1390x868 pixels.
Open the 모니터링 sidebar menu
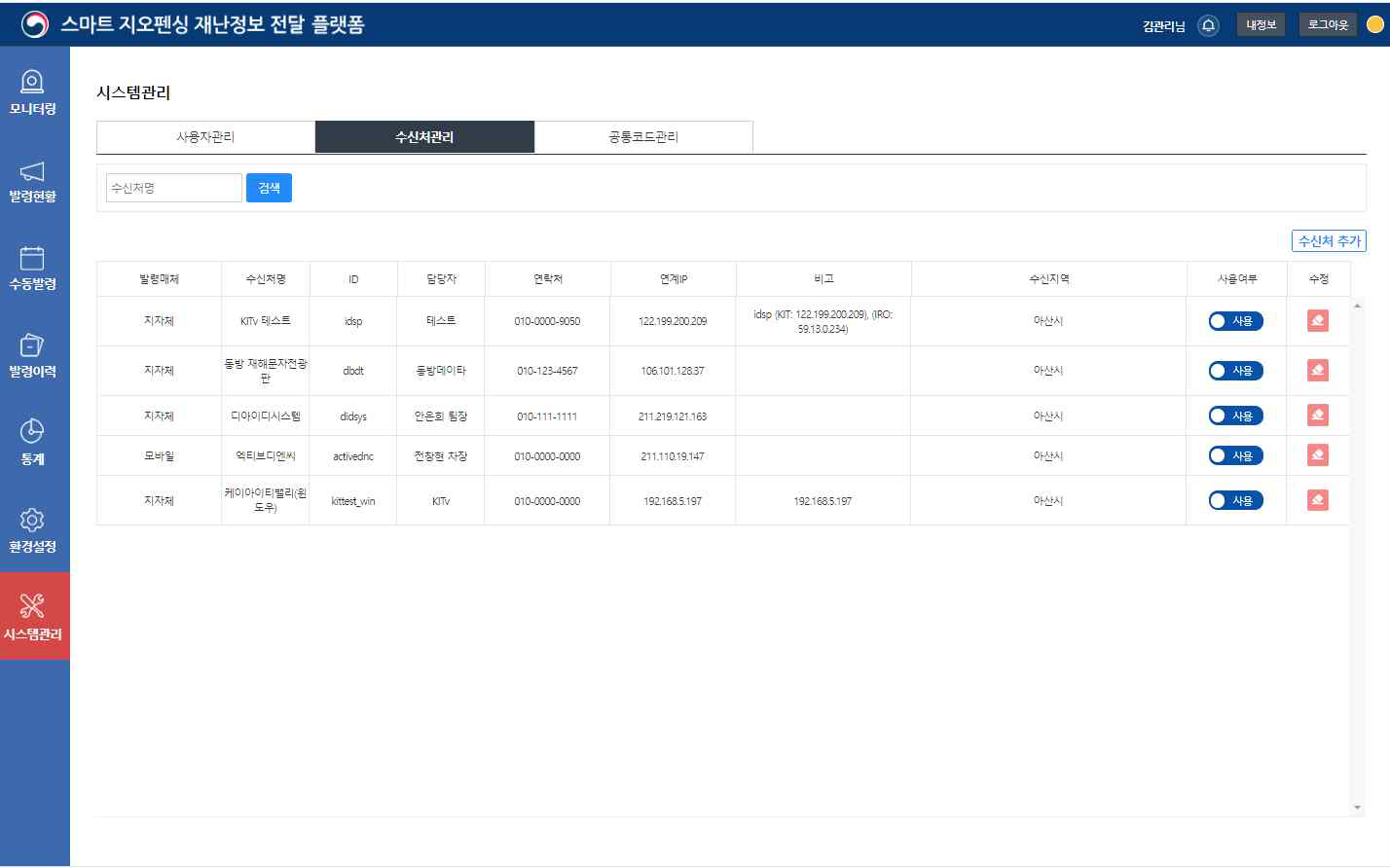33,90
